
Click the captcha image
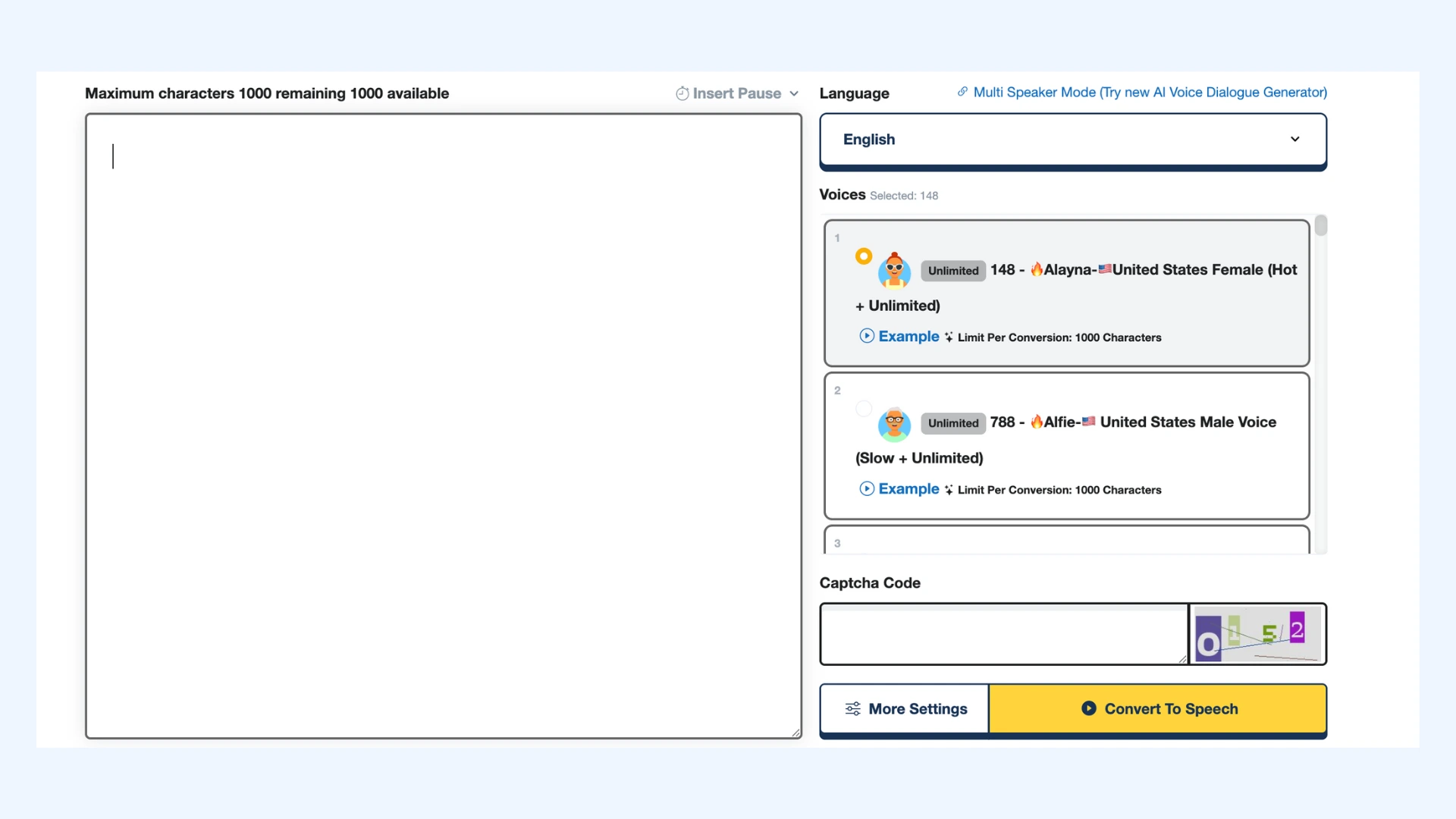coord(1257,634)
